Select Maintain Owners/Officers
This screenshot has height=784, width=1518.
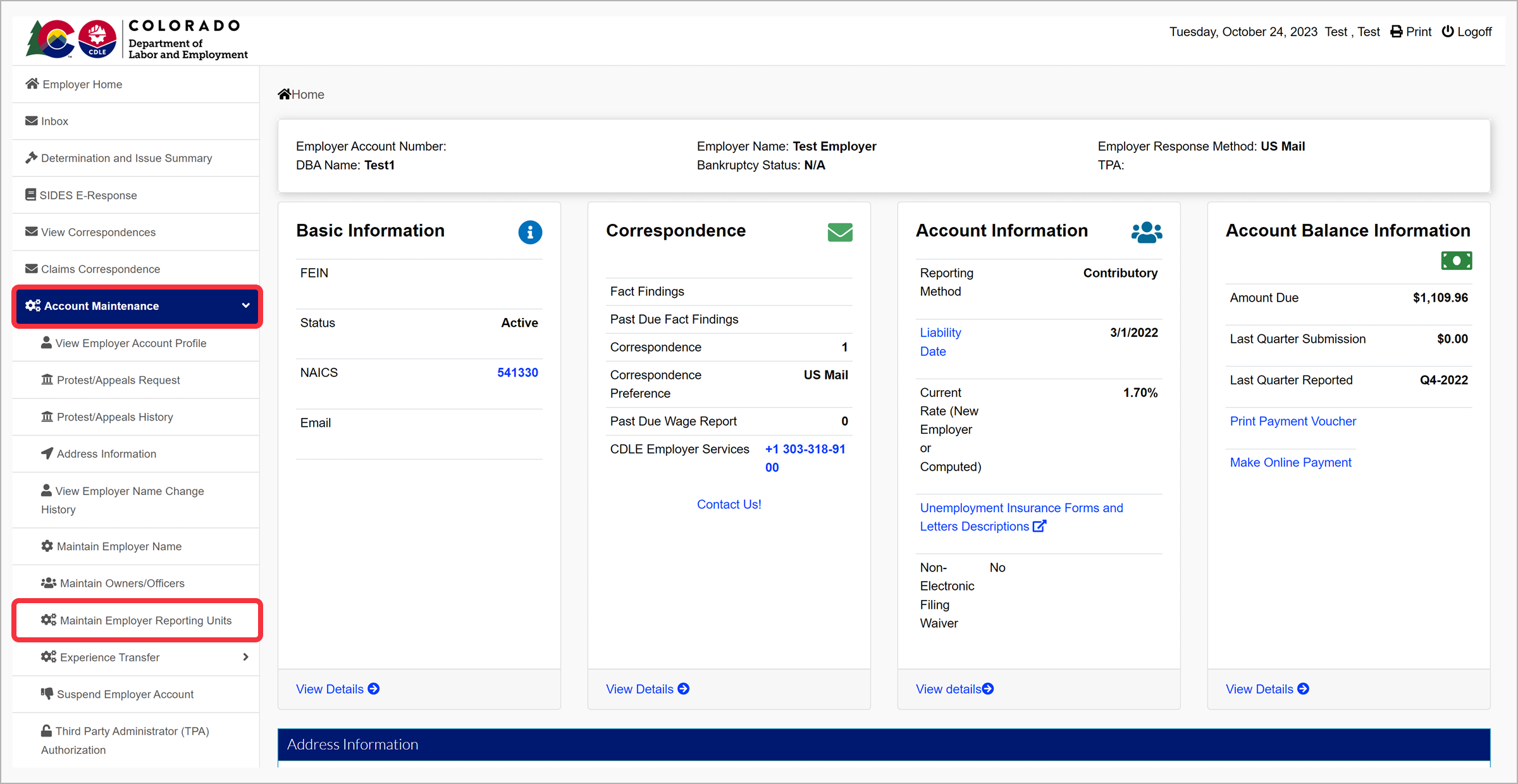pyautogui.click(x=136, y=583)
